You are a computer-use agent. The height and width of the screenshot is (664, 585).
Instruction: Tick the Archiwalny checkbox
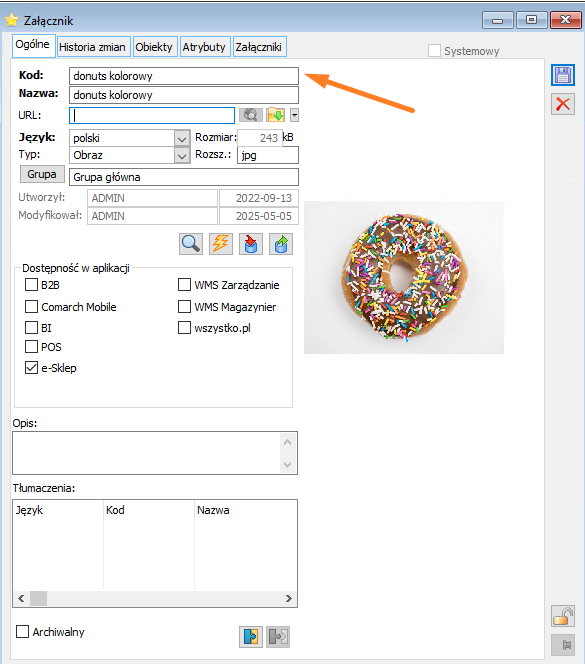click(x=22, y=631)
